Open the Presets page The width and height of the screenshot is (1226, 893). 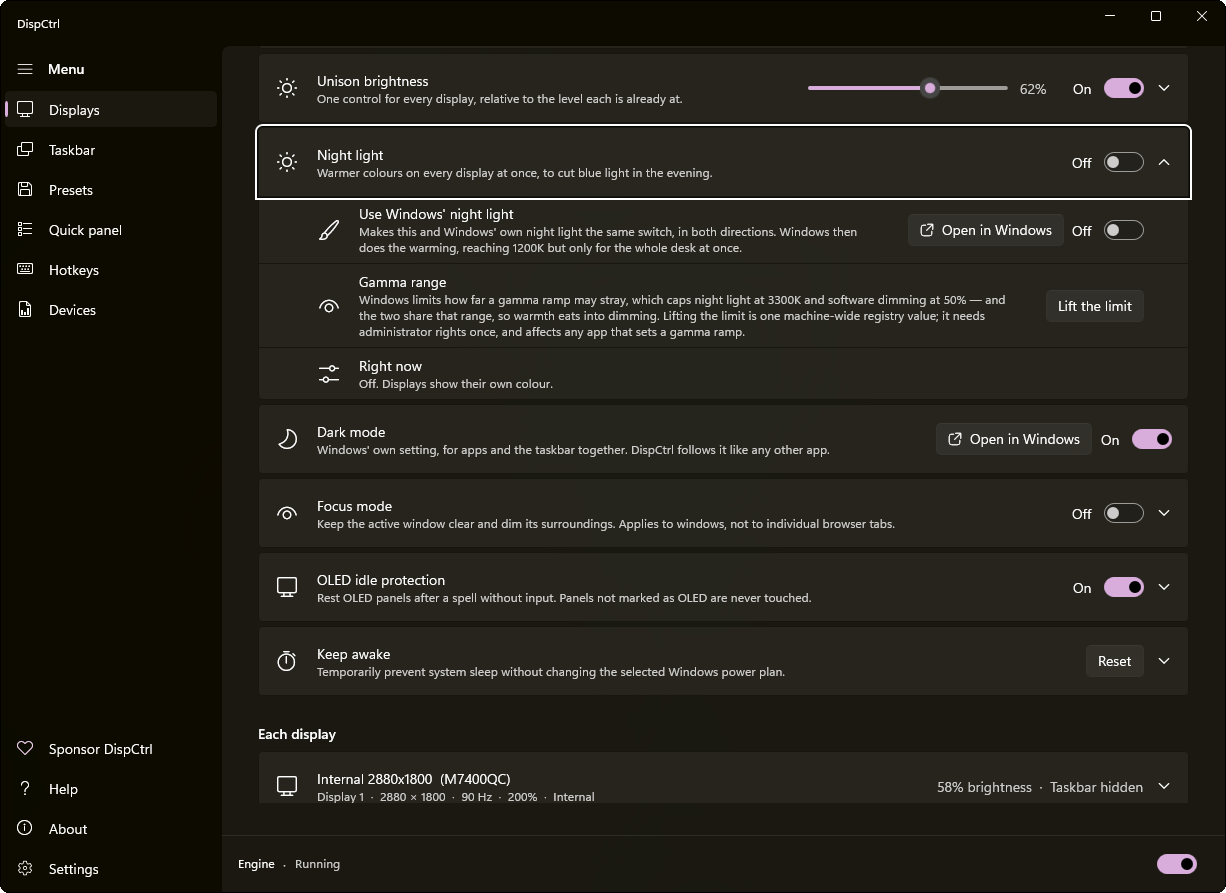111,190
